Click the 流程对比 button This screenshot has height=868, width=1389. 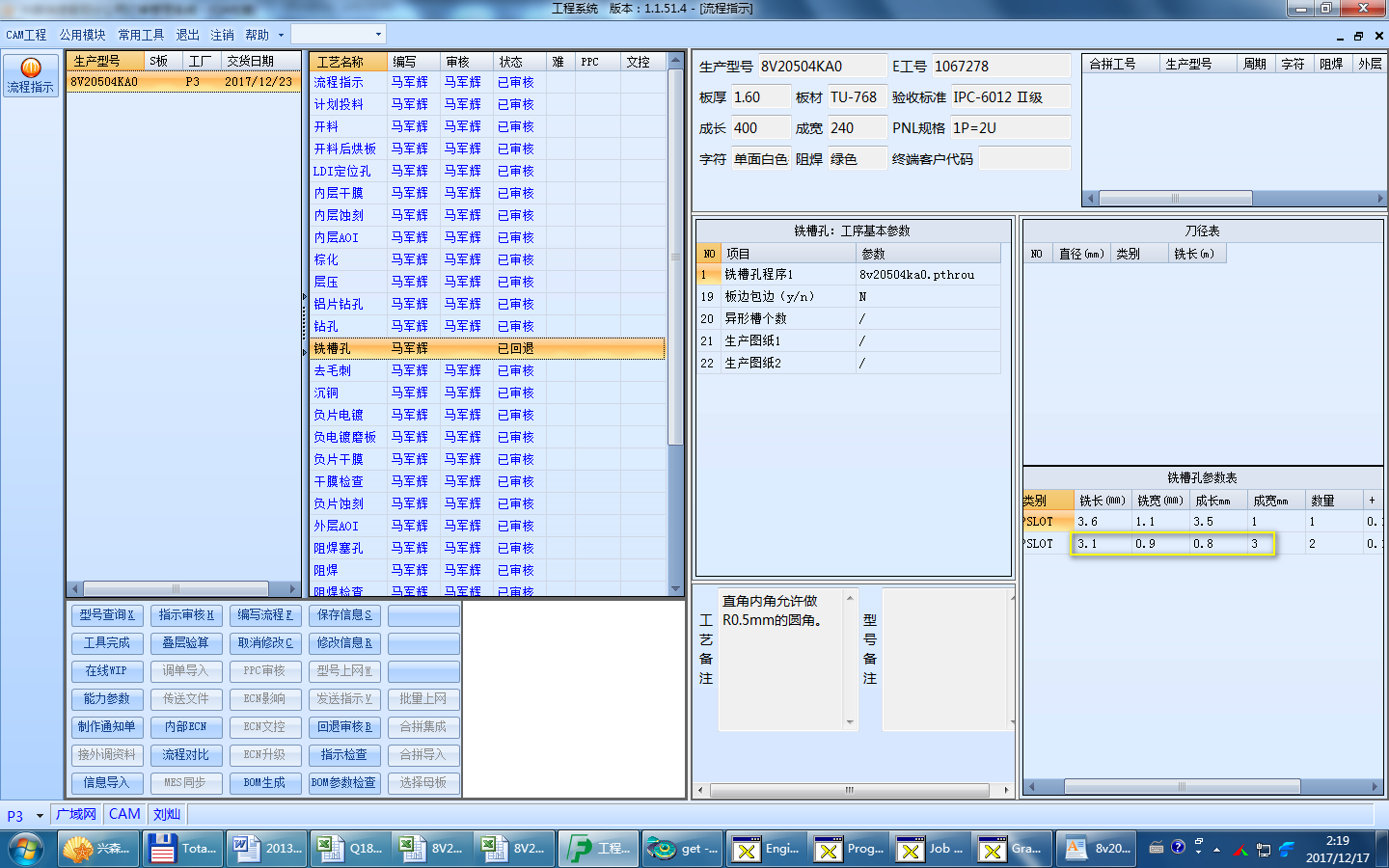186,755
